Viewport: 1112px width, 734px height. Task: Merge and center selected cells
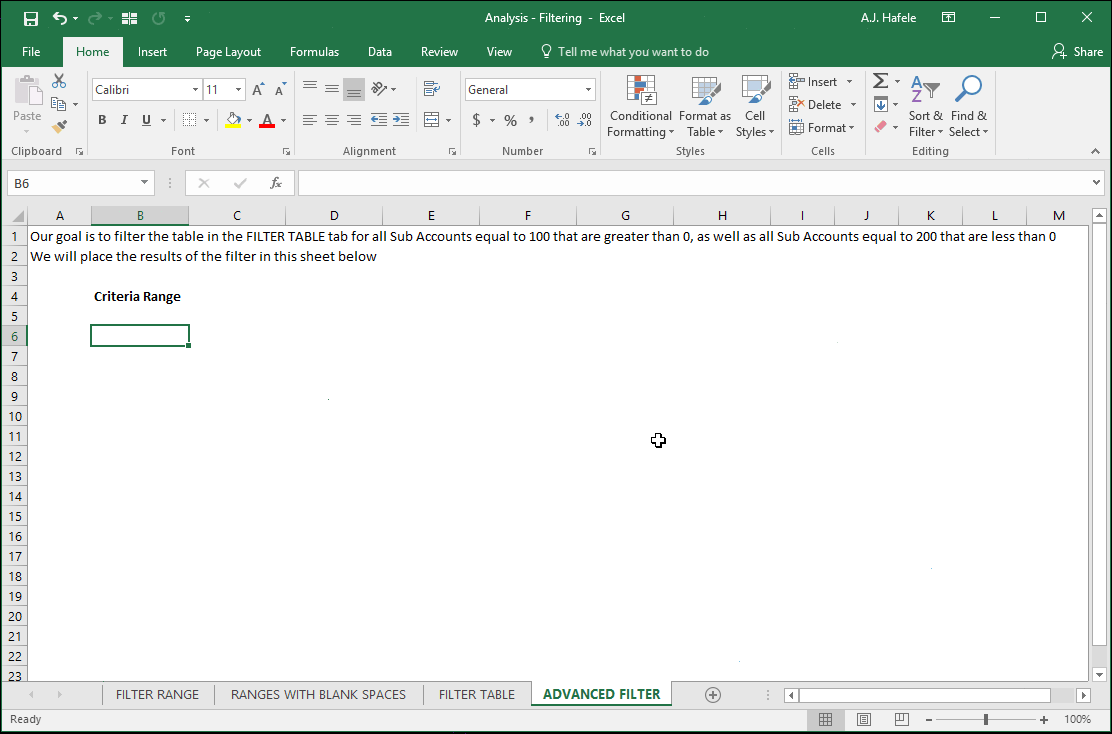pos(431,120)
